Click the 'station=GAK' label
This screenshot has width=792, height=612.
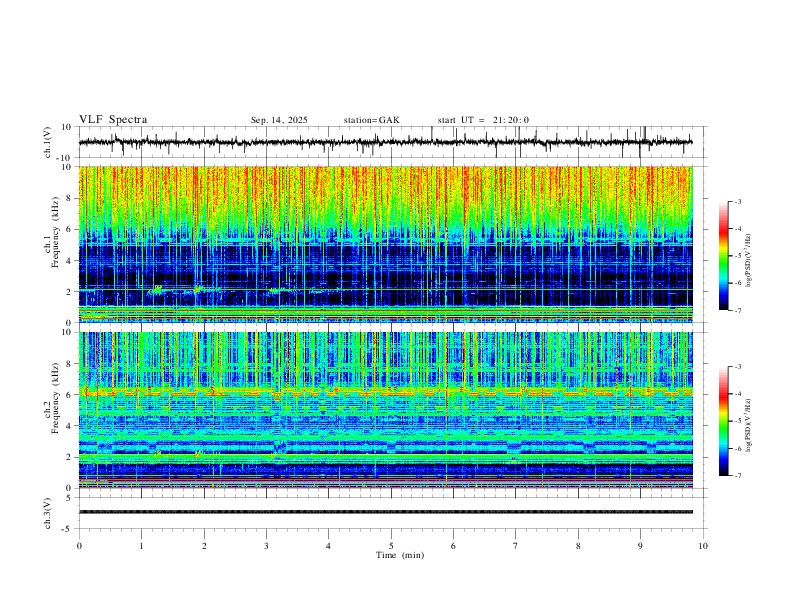point(371,120)
